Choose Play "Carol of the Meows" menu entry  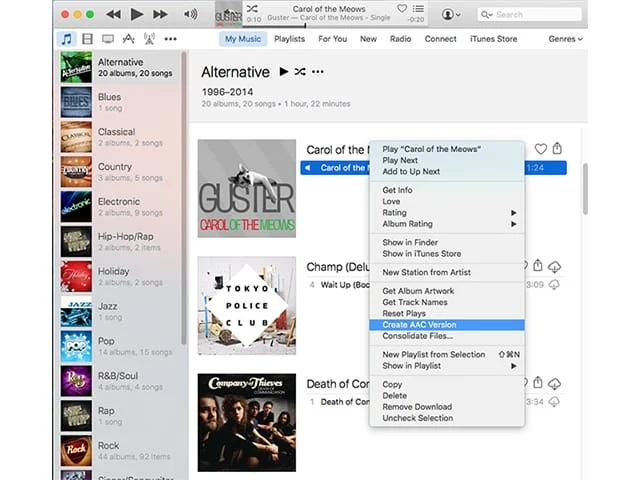point(447,149)
